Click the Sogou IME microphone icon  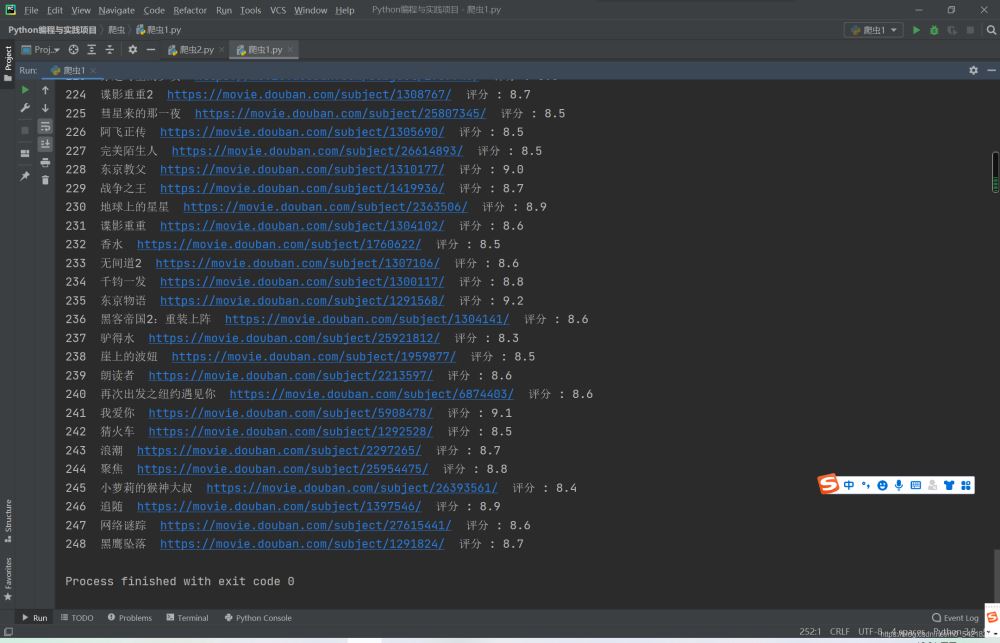click(x=899, y=485)
